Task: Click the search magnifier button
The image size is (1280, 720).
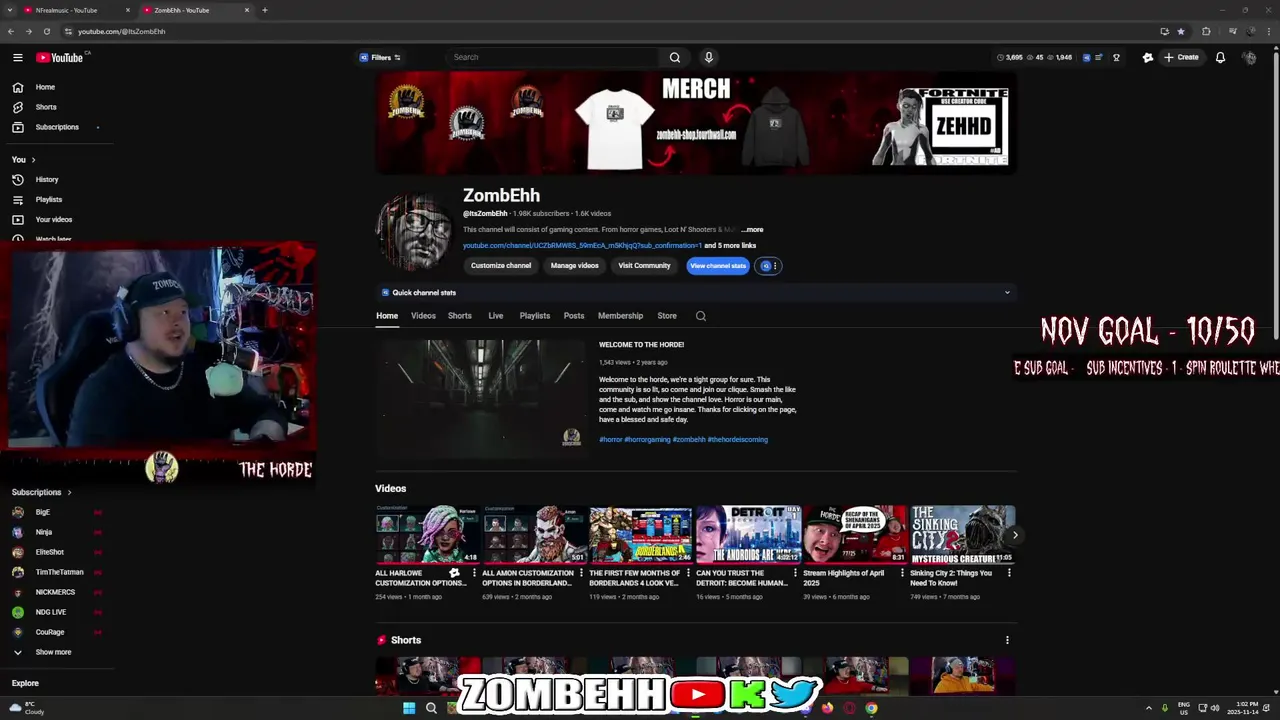Action: (x=675, y=57)
